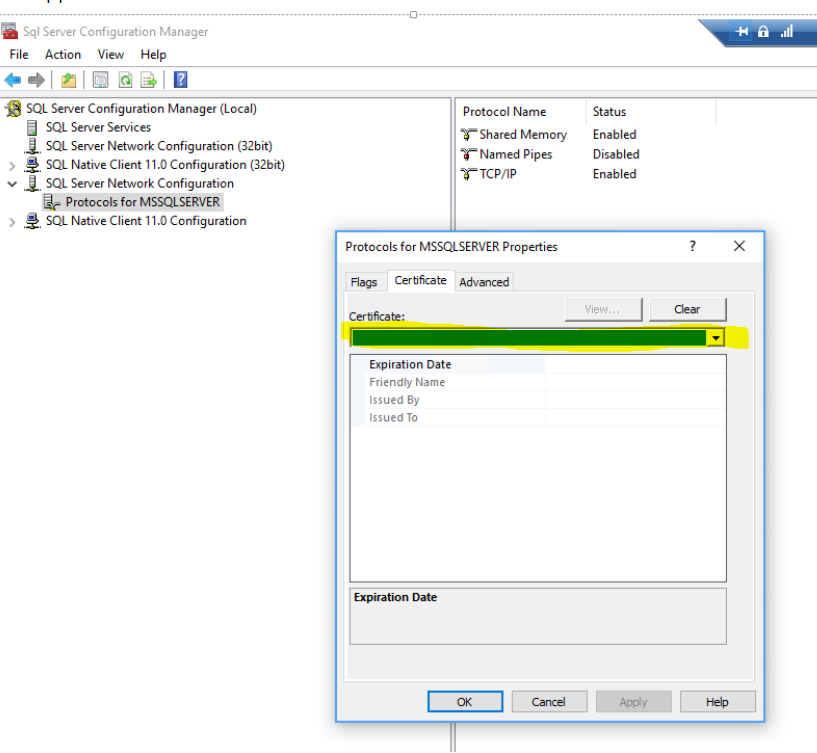This screenshot has width=817, height=753.
Task: Click the Export List toolbar icon
Action: tap(148, 80)
